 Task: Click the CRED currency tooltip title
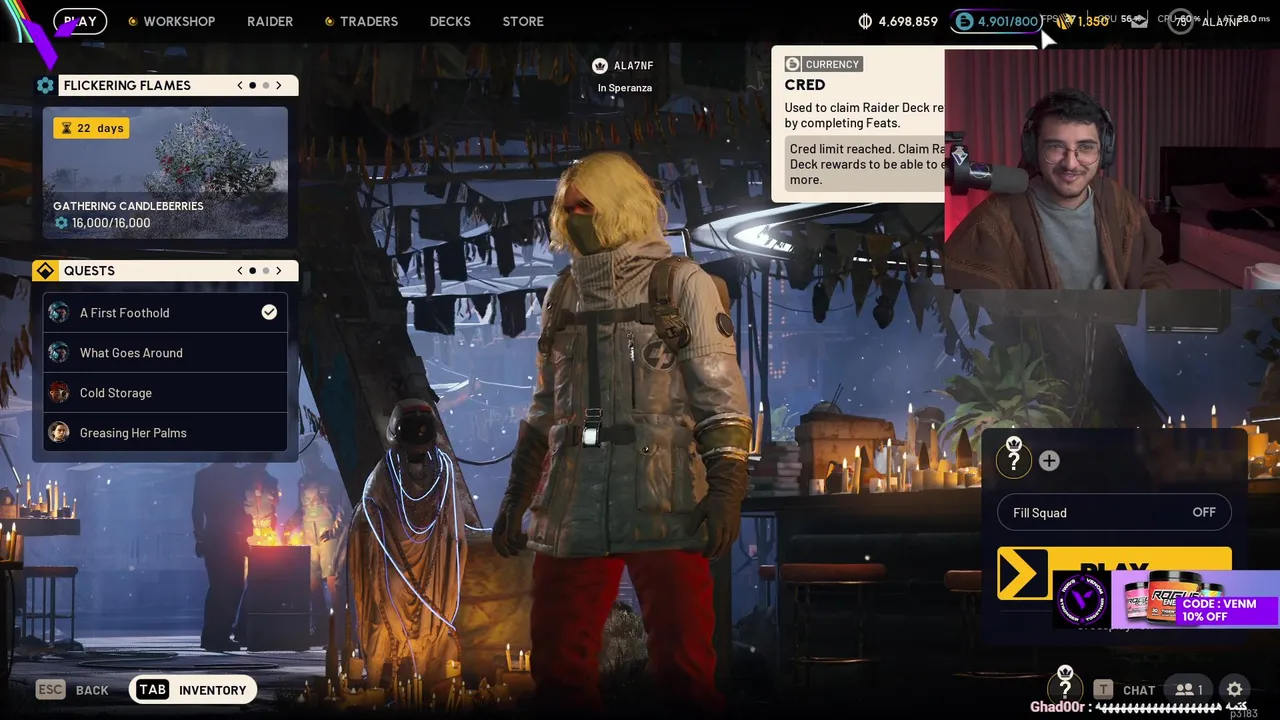coord(805,85)
